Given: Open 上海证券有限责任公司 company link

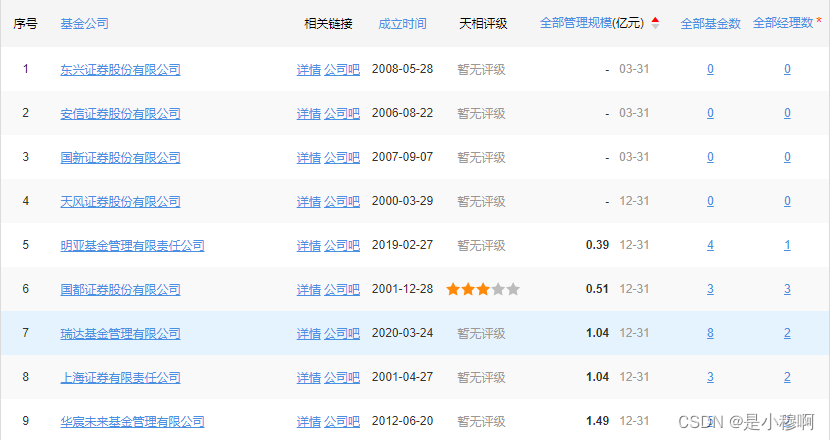Looking at the screenshot, I should click(x=120, y=377).
